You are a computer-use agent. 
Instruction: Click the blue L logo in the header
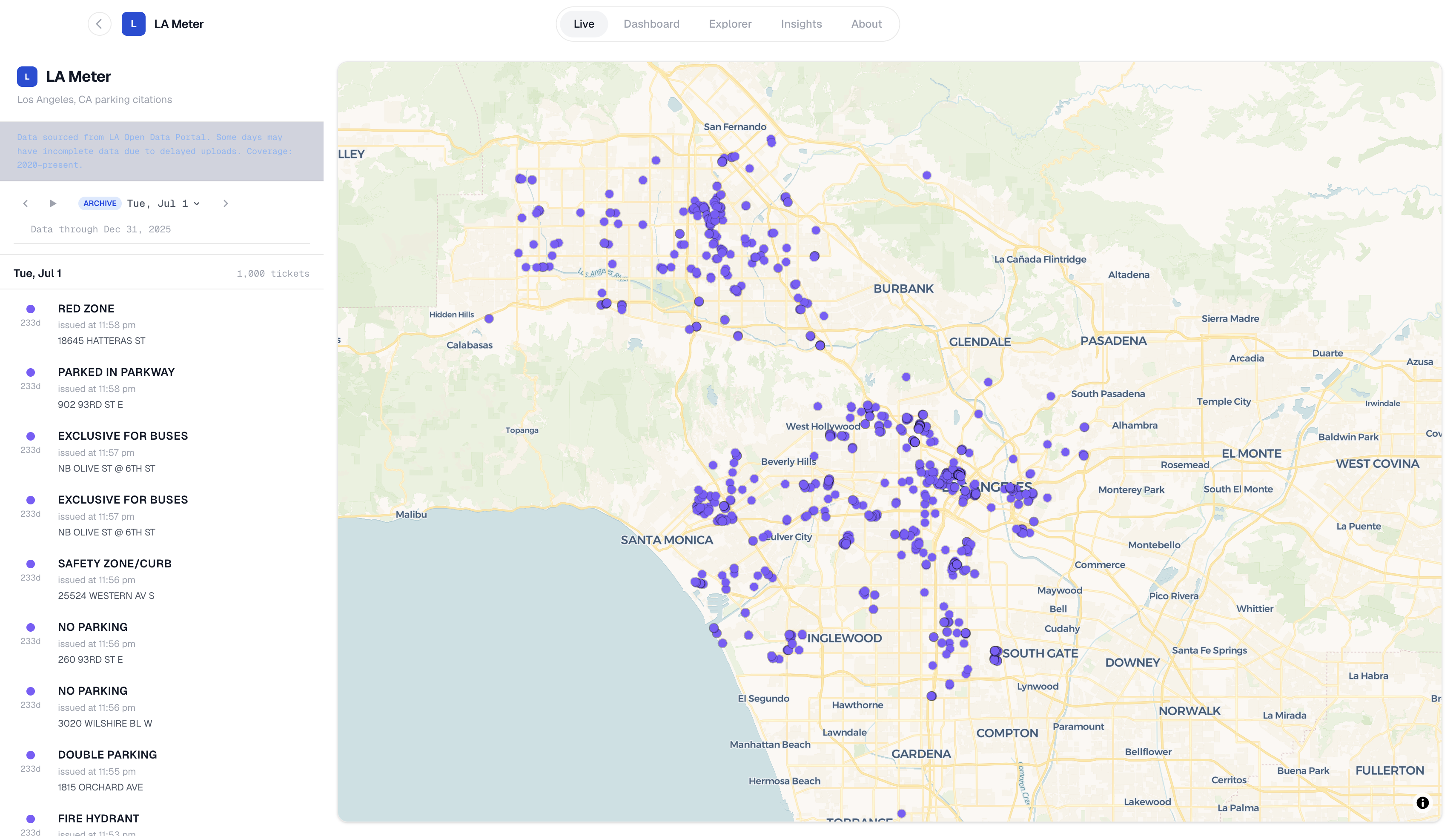coord(134,23)
